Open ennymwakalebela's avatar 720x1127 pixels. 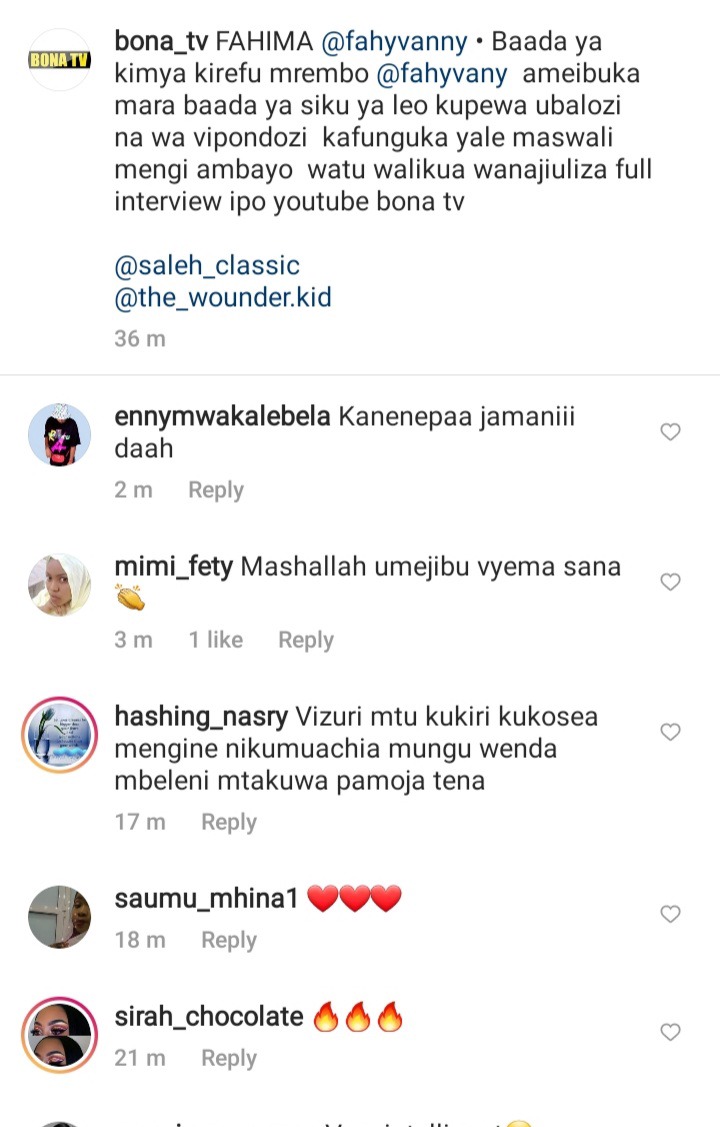click(60, 435)
